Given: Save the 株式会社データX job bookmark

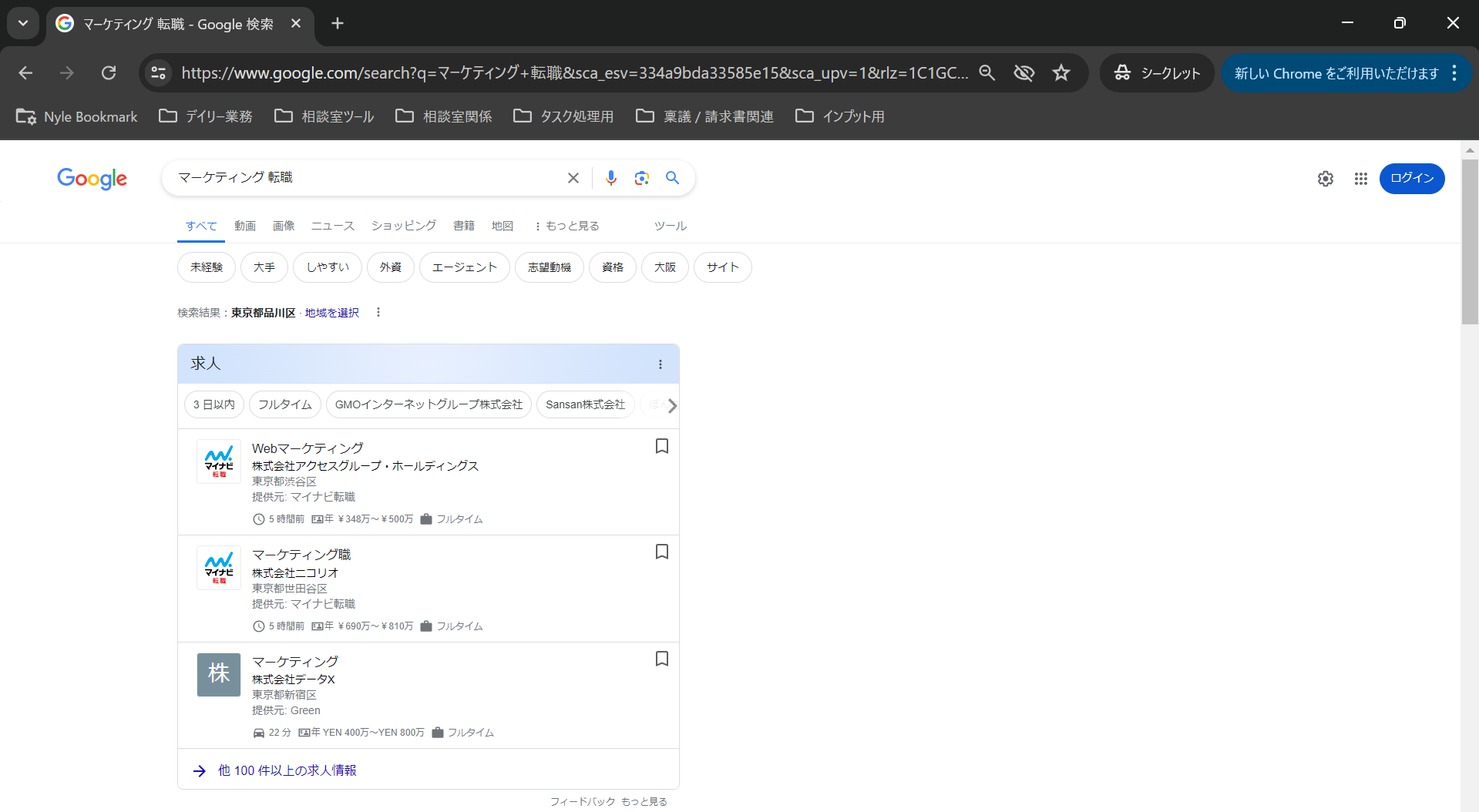Looking at the screenshot, I should click(x=662, y=659).
